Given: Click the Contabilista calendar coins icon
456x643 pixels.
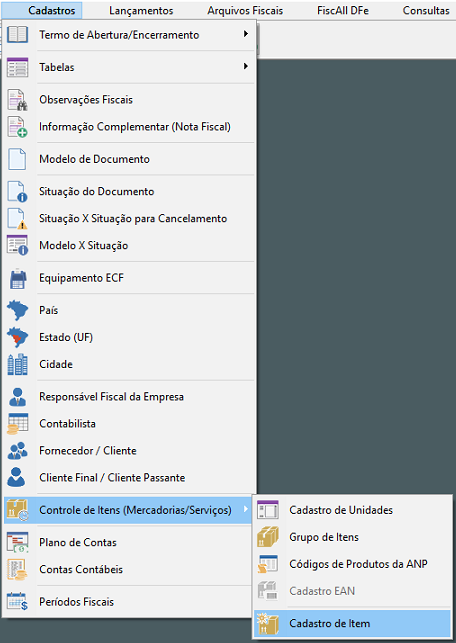Looking at the screenshot, I should click(17, 424).
